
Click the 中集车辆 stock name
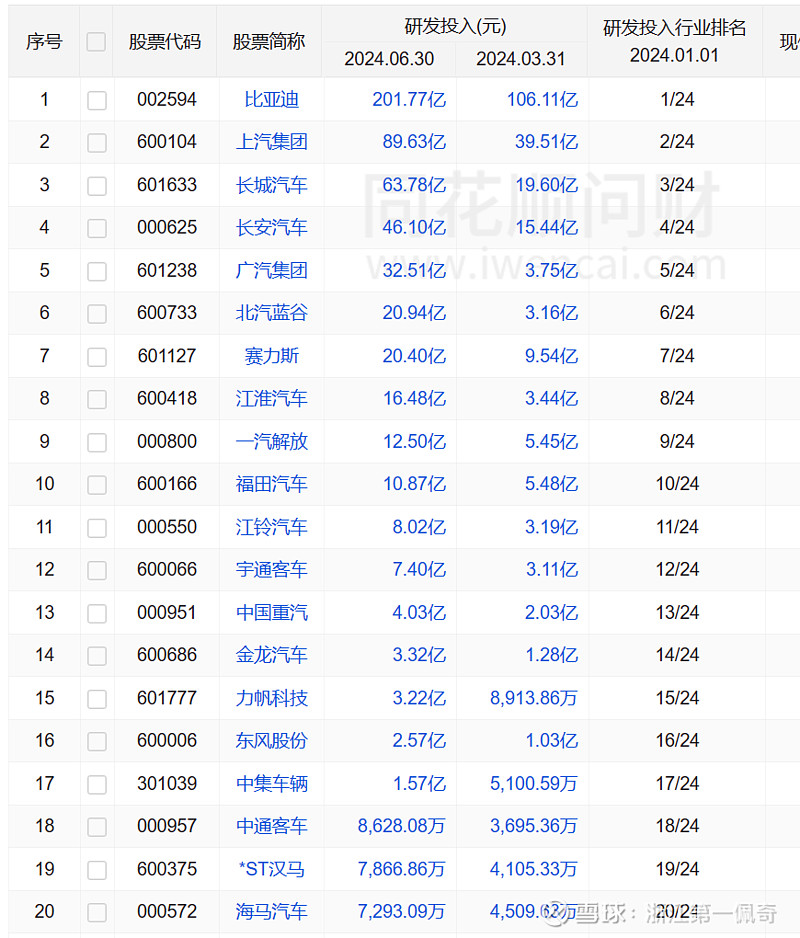[x=272, y=784]
